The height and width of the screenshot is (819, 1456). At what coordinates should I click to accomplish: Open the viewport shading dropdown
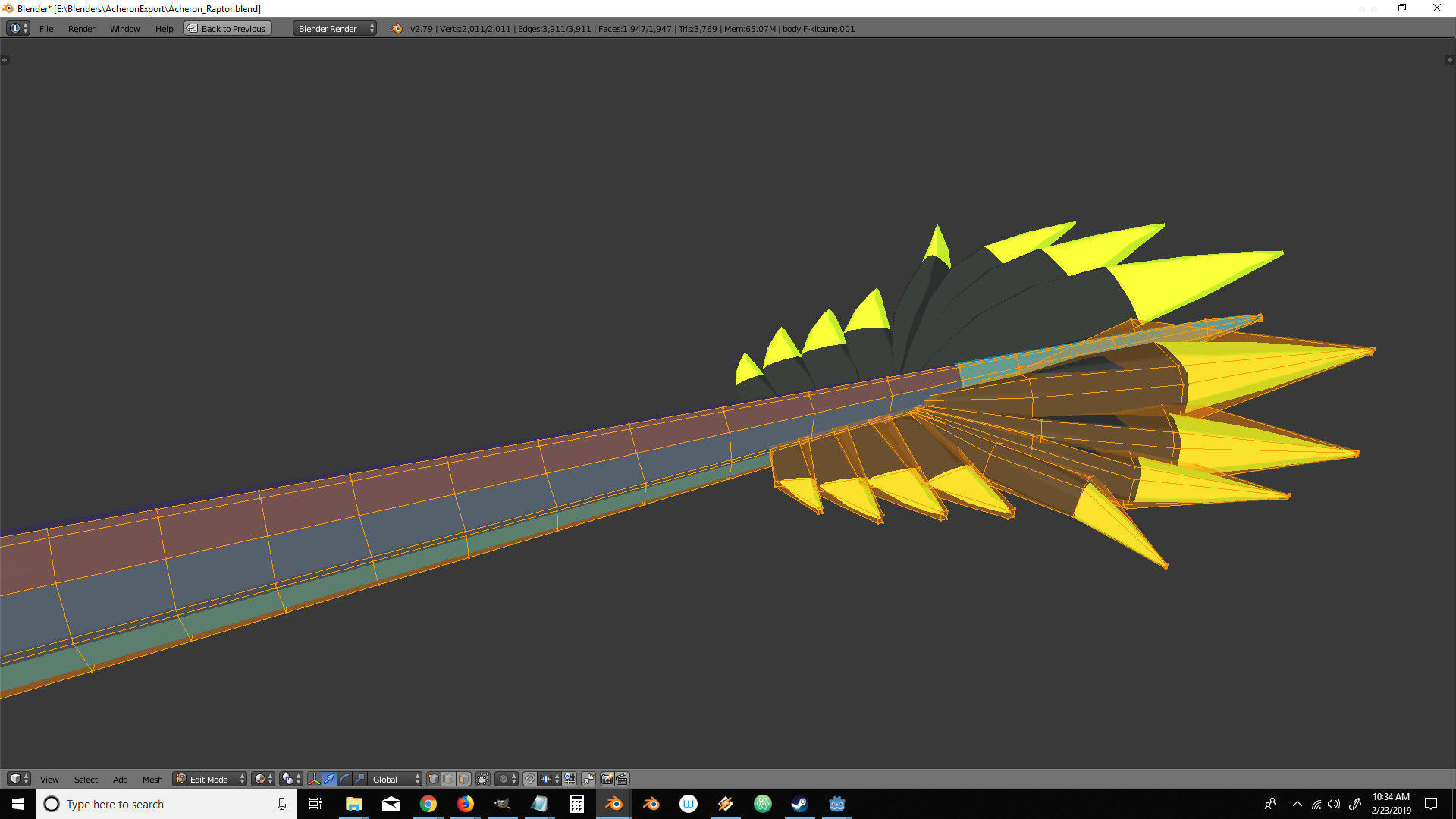(x=263, y=779)
